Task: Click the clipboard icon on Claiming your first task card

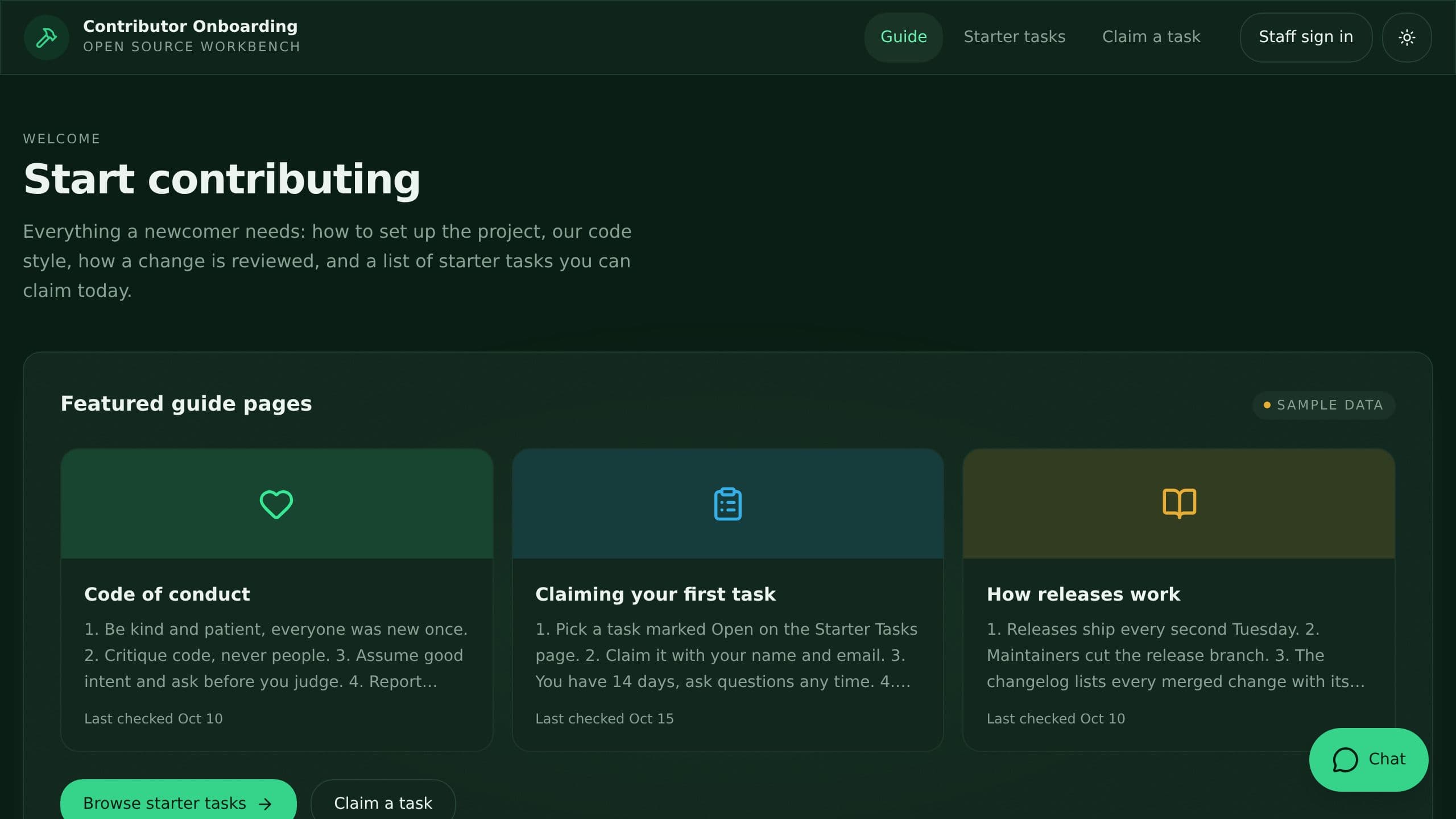Action: pyautogui.click(x=727, y=504)
